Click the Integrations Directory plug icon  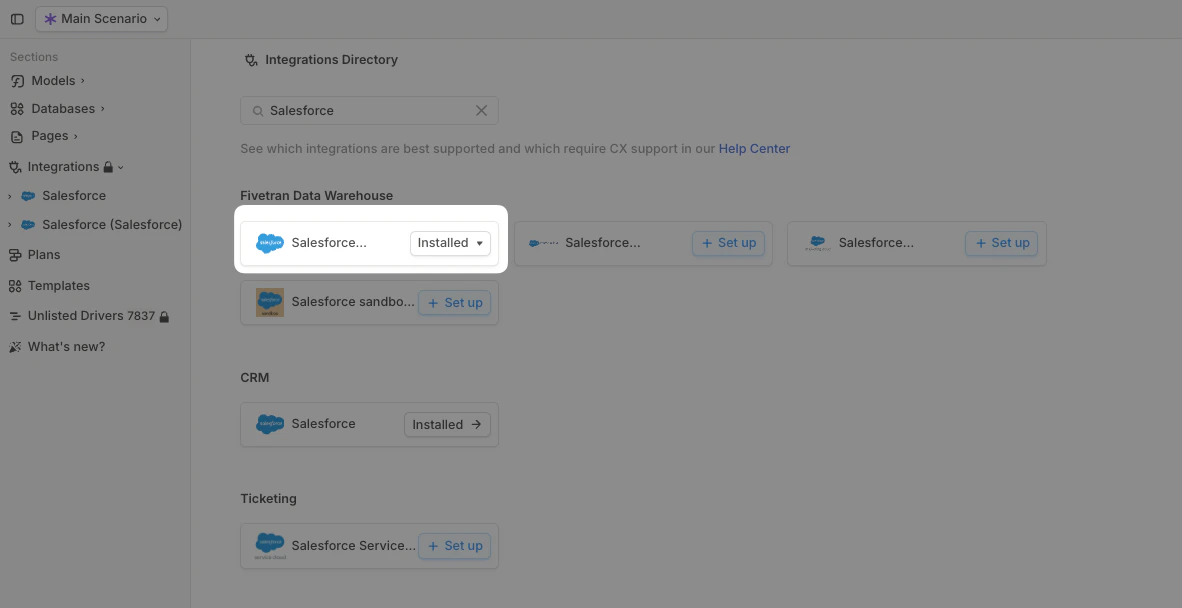[x=252, y=60]
